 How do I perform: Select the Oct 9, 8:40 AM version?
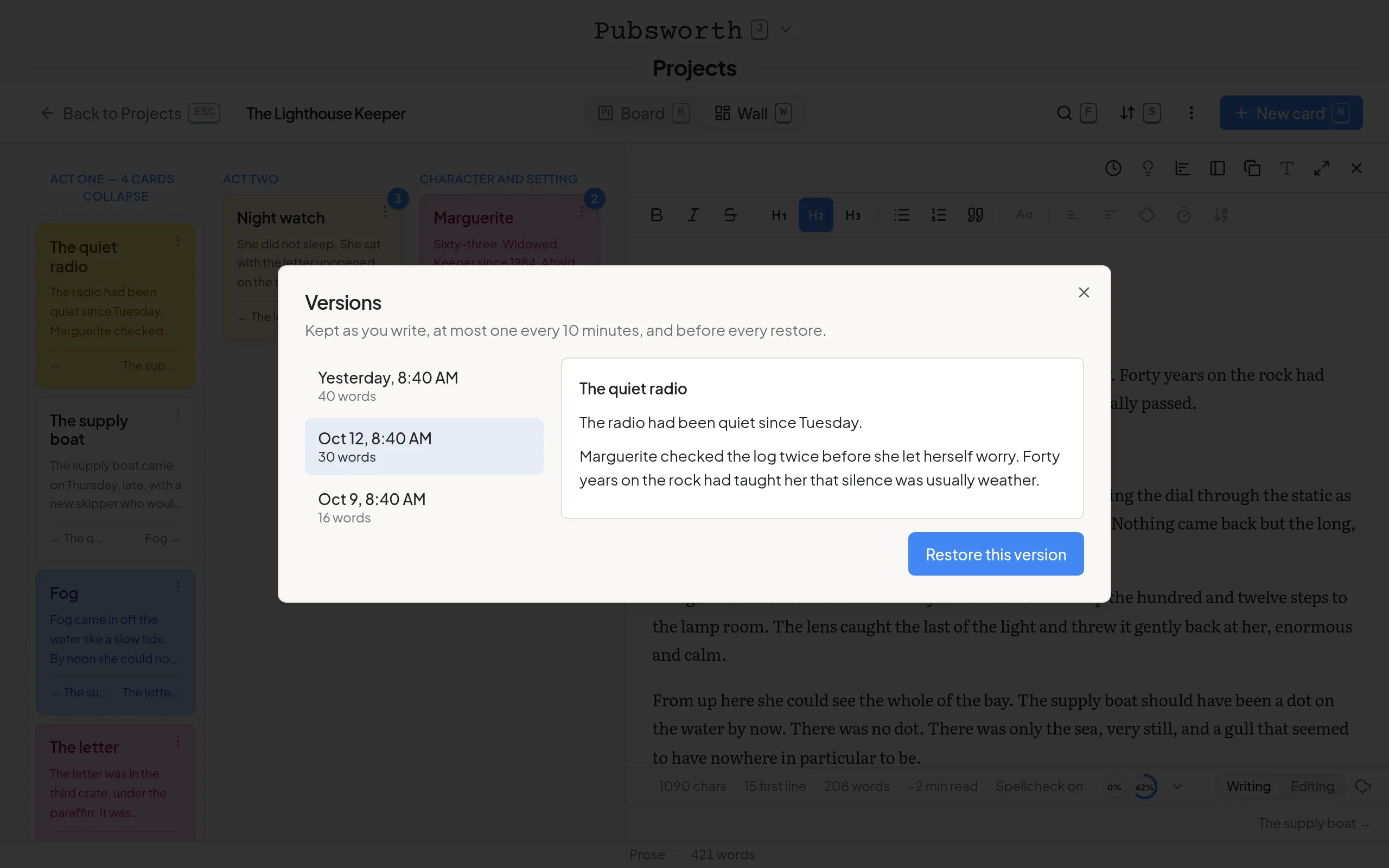(x=424, y=507)
